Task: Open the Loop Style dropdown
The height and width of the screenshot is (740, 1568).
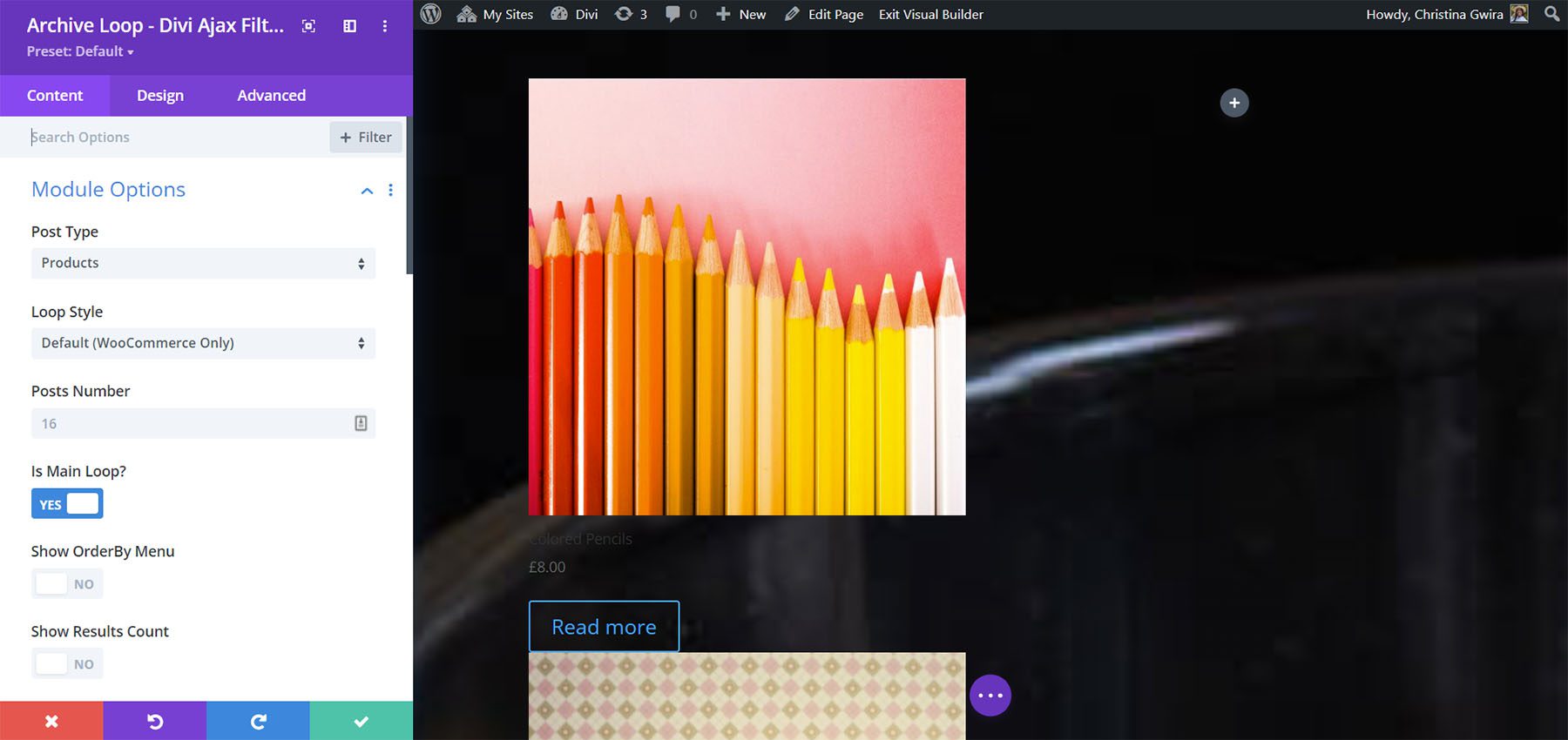Action: pos(203,343)
